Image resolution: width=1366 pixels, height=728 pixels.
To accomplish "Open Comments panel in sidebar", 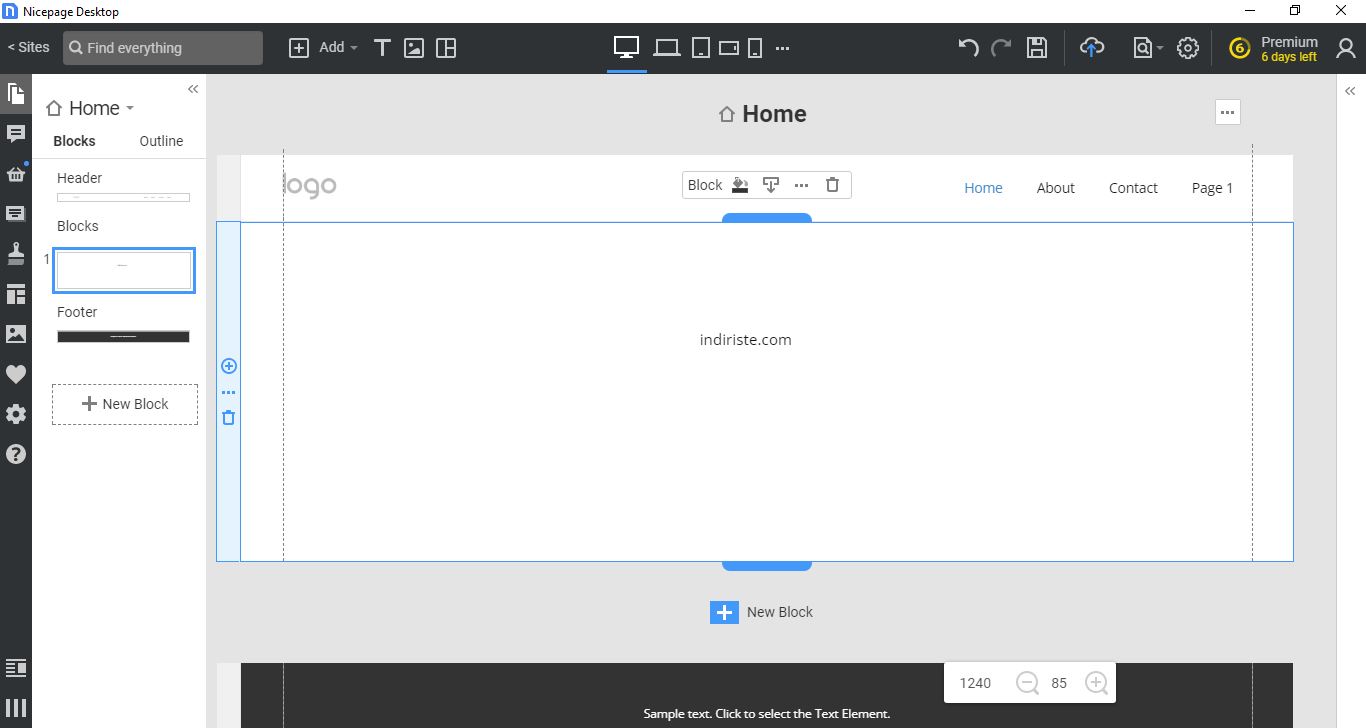I will [16, 133].
